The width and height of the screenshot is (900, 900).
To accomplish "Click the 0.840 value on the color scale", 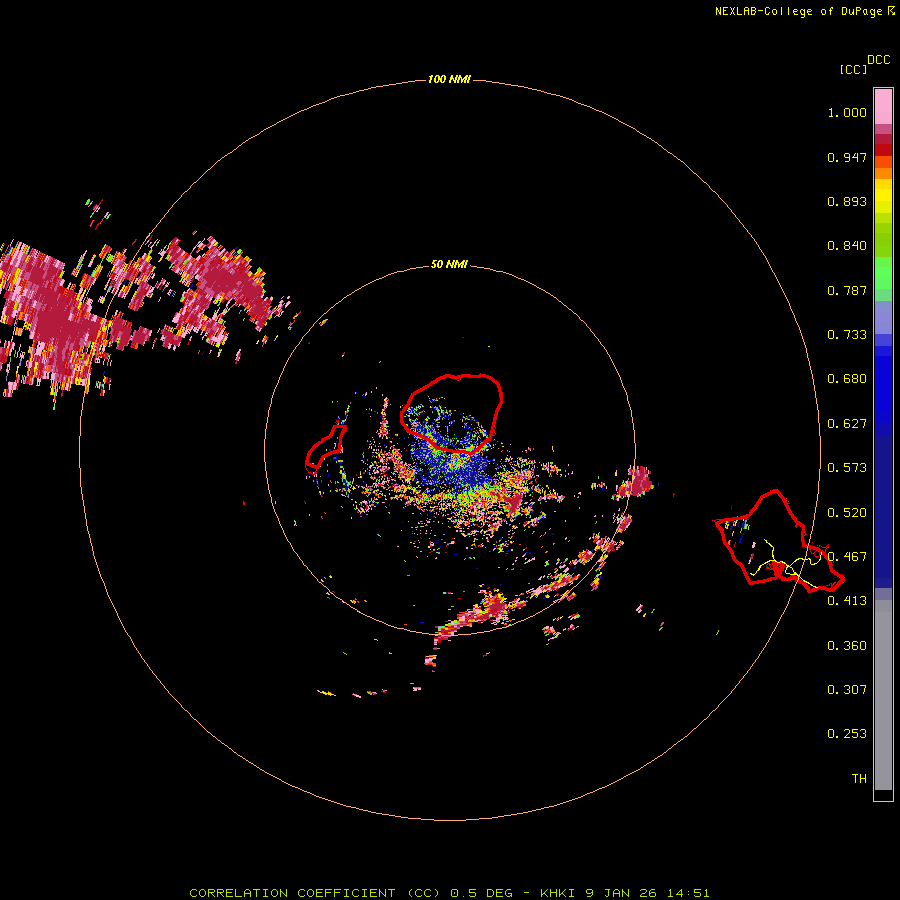I will pyautogui.click(x=847, y=246).
